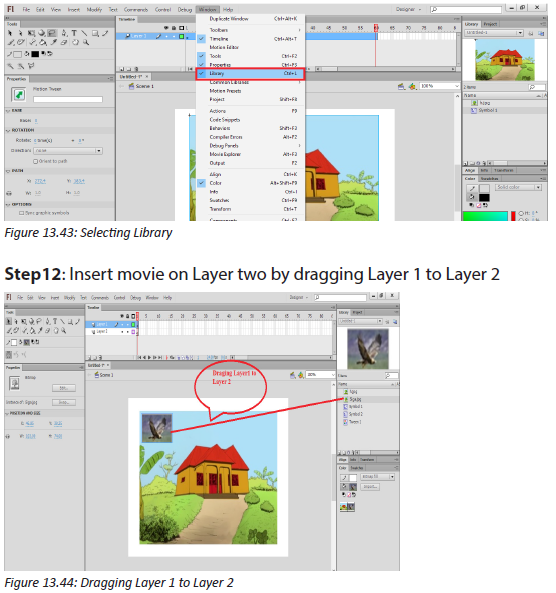556x593 pixels.
Task: Select the Text tool in upper Flash window
Action: (74, 33)
